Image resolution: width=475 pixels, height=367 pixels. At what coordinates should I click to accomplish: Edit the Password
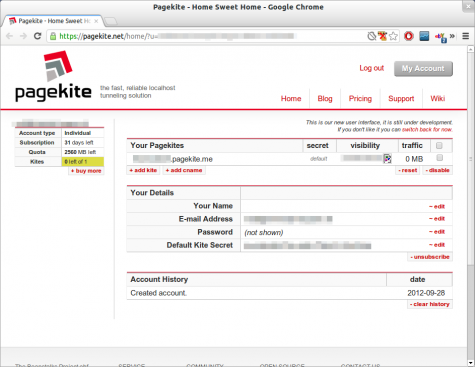(x=437, y=232)
